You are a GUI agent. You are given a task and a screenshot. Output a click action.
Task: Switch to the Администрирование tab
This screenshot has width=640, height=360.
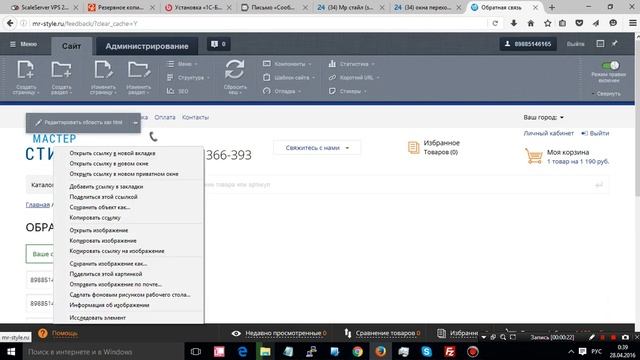(147, 46)
